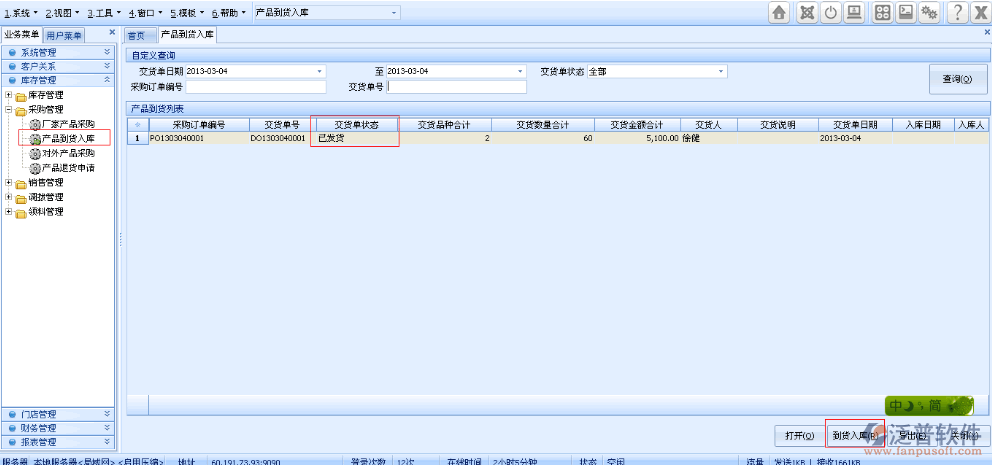Open the command console icon
The image size is (992, 467).
click(907, 12)
